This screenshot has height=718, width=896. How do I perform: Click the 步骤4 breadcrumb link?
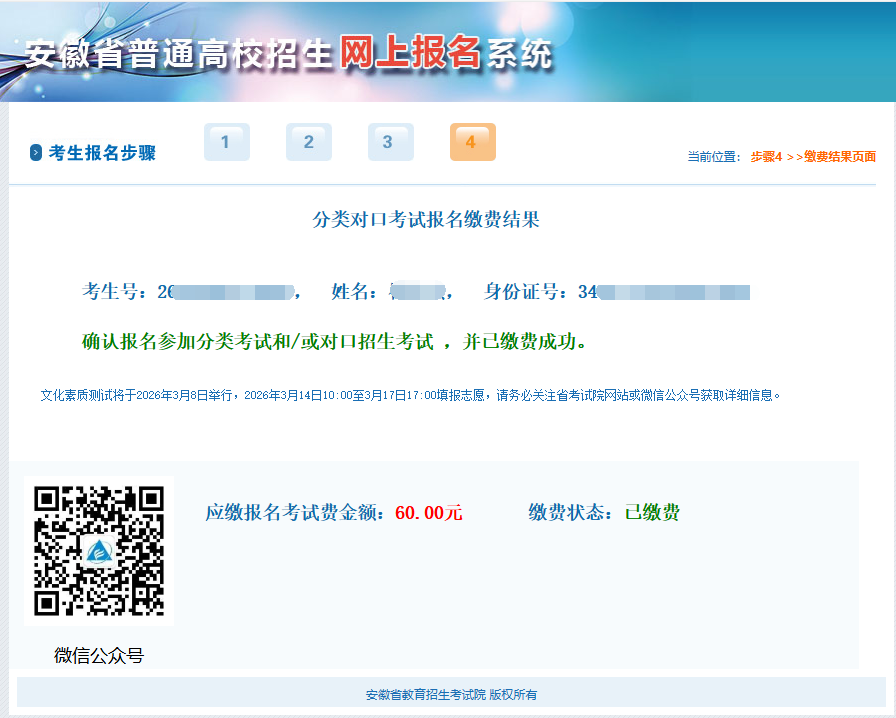pyautogui.click(x=768, y=157)
